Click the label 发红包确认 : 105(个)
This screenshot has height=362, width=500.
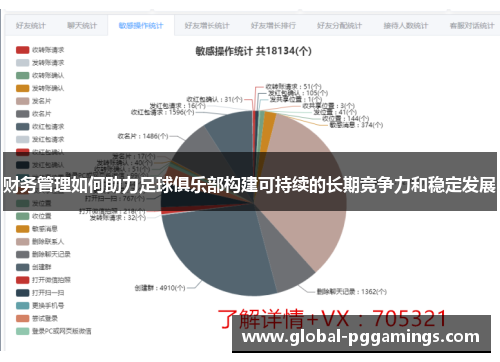(x=298, y=93)
